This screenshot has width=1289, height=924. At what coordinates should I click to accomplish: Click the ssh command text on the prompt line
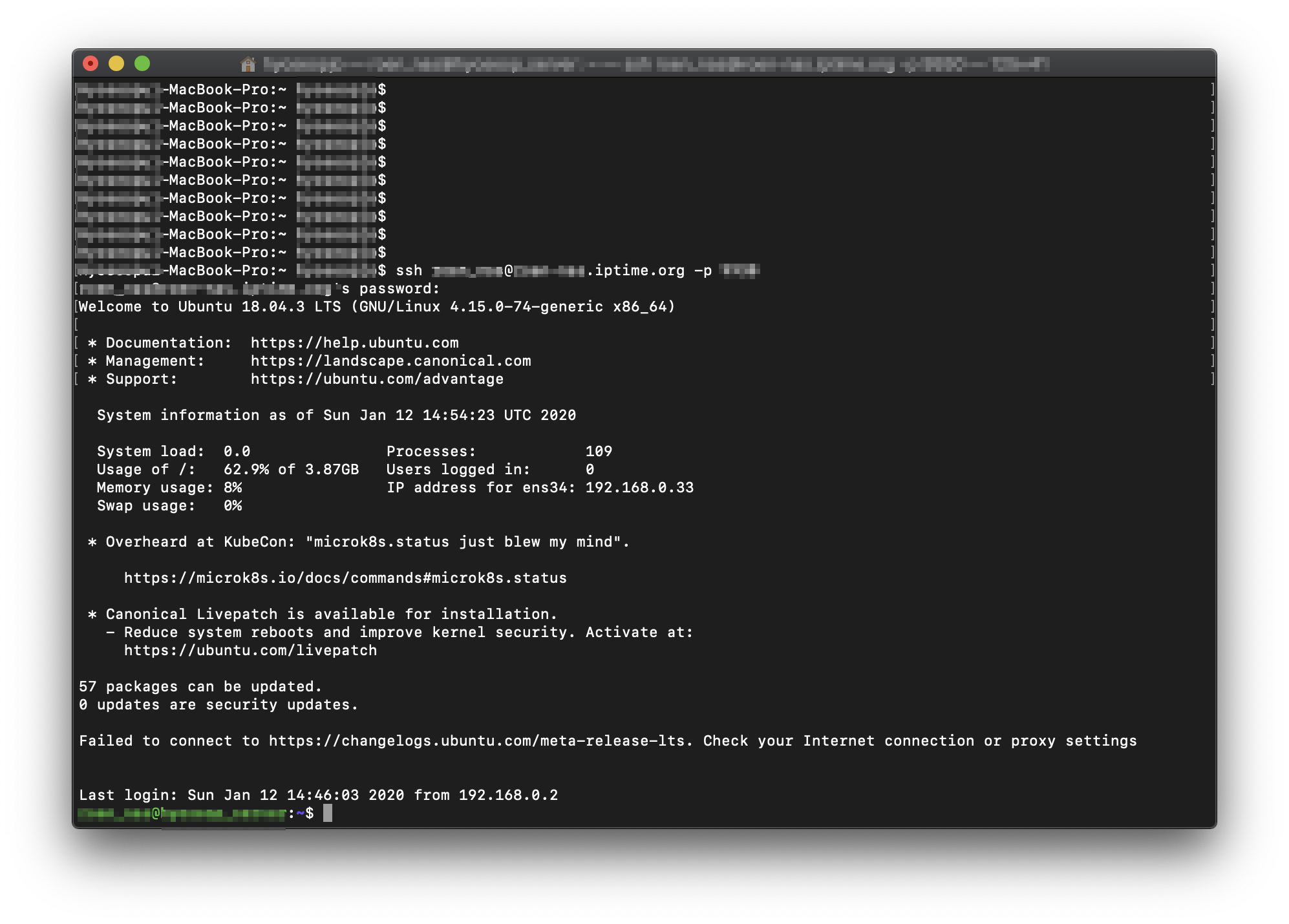[409, 271]
